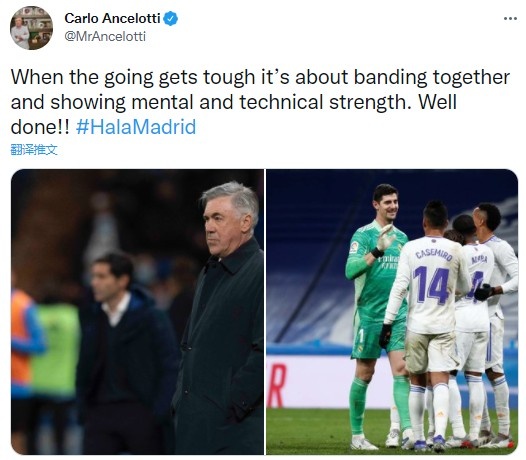Click the Carlo Ancelotti display name

pos(112,18)
